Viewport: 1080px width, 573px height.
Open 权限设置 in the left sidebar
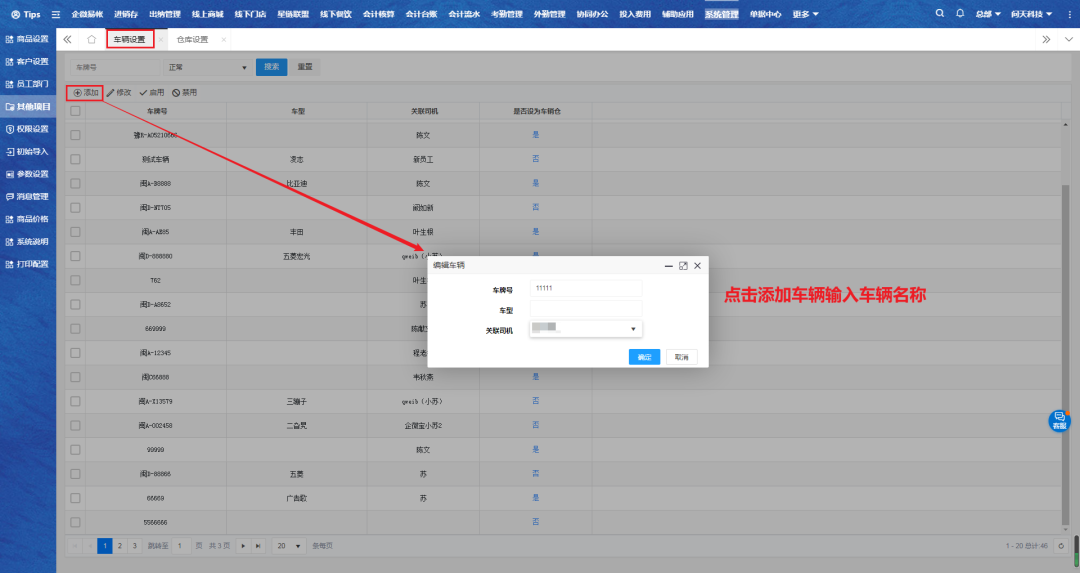point(28,129)
